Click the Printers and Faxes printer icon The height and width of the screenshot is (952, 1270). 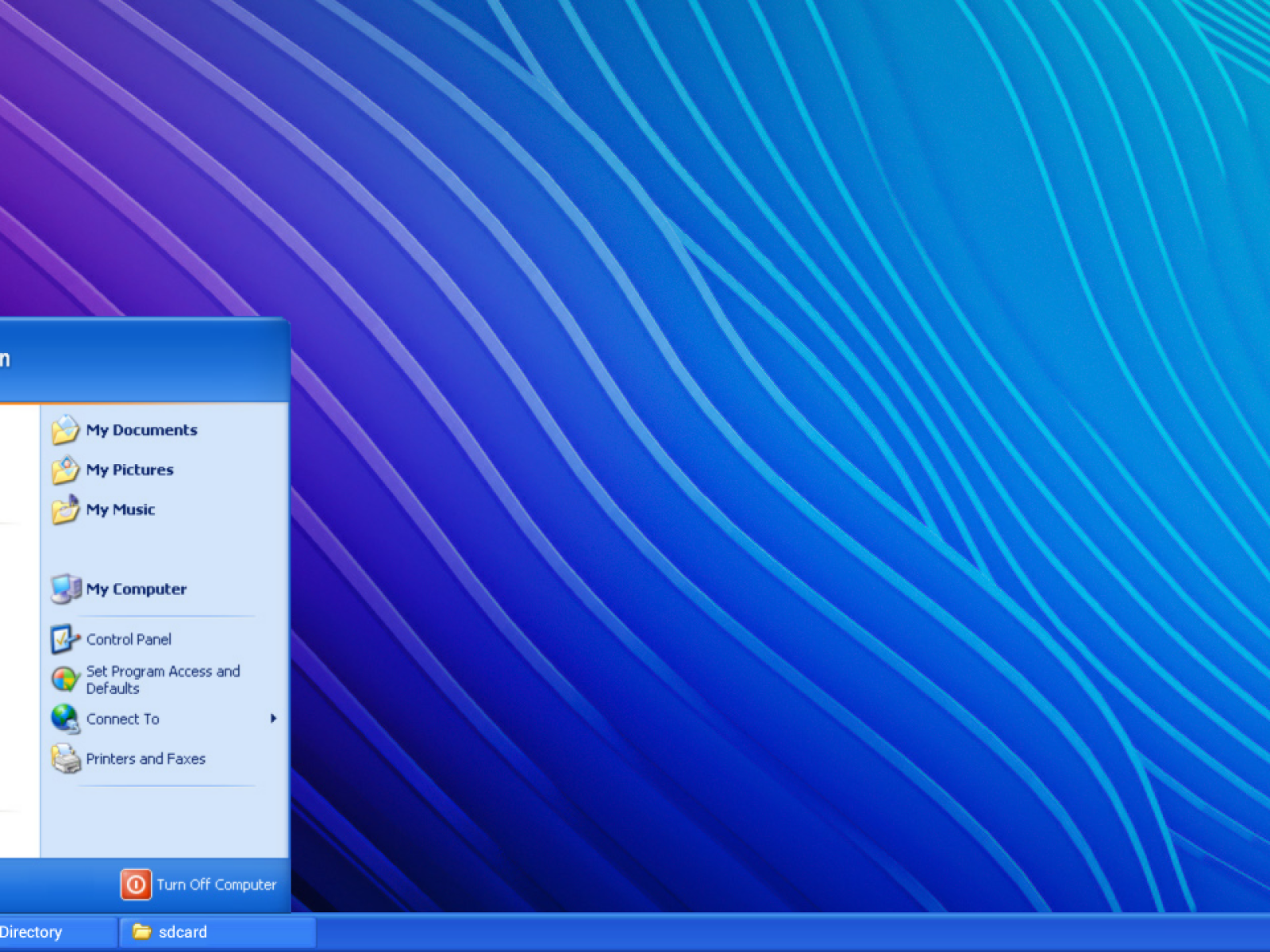(65, 759)
